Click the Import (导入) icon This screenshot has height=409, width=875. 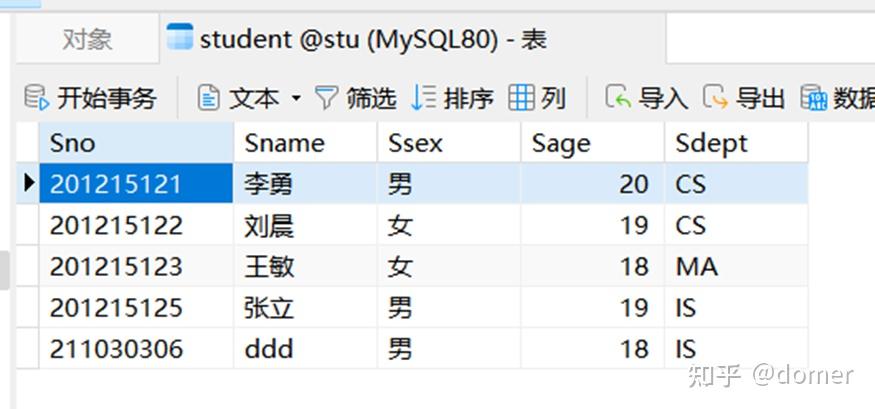click(618, 98)
